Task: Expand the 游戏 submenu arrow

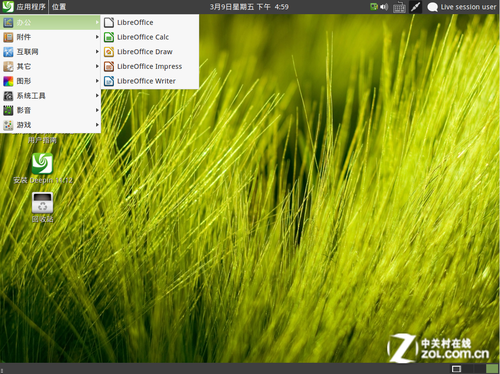Action: [x=97, y=125]
